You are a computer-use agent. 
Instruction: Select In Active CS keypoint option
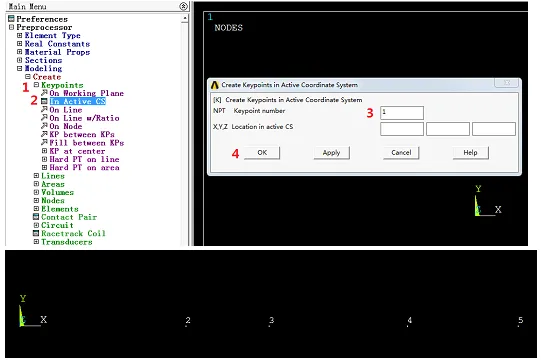pos(78,101)
